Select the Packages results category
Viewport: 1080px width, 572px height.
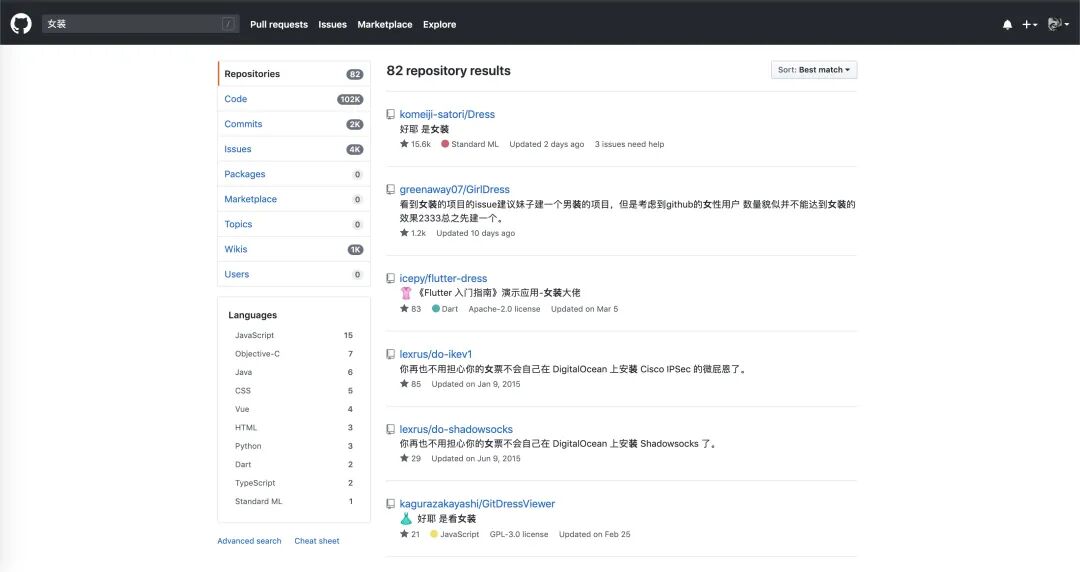point(294,174)
